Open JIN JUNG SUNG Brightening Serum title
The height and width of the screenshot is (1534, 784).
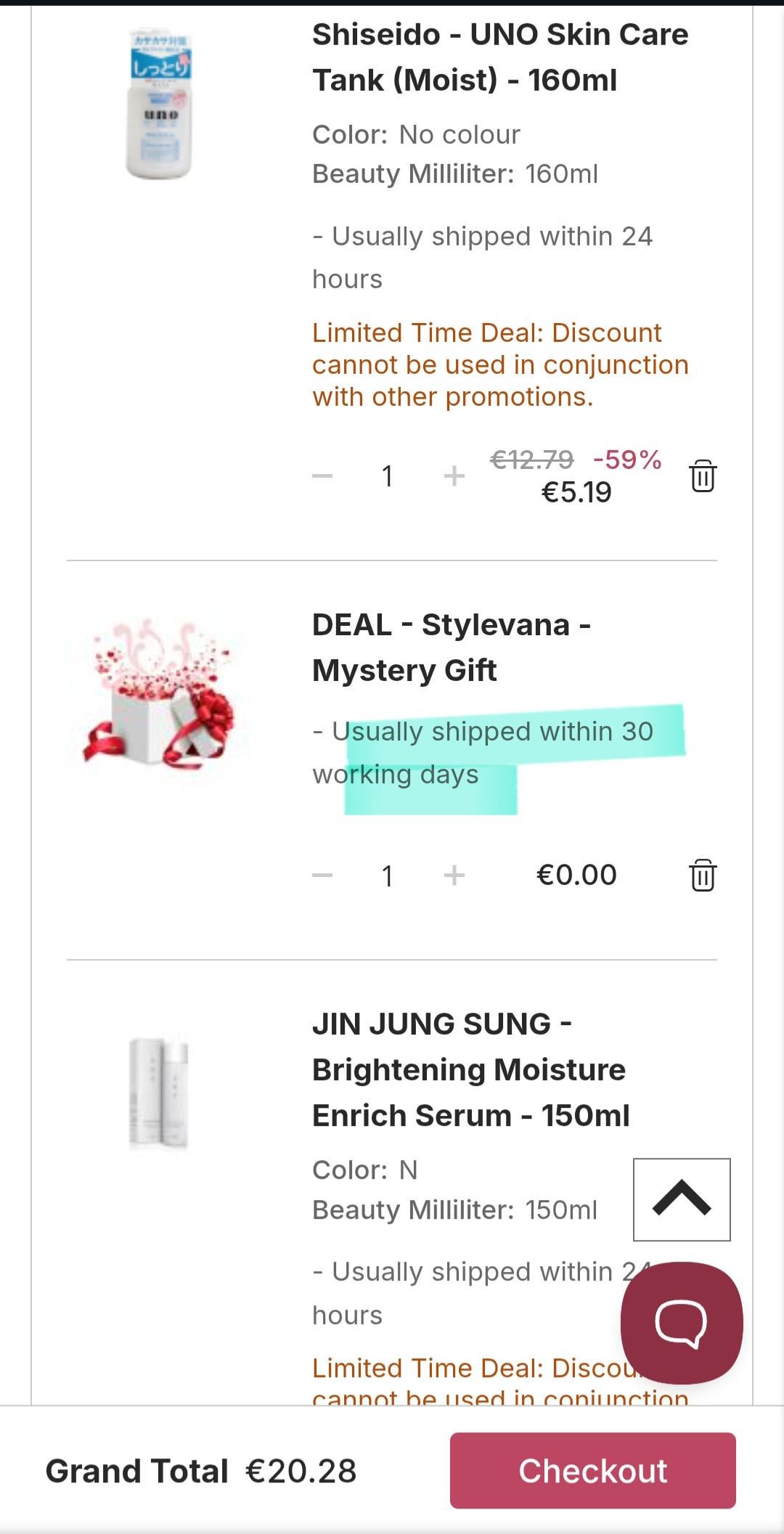click(471, 1069)
